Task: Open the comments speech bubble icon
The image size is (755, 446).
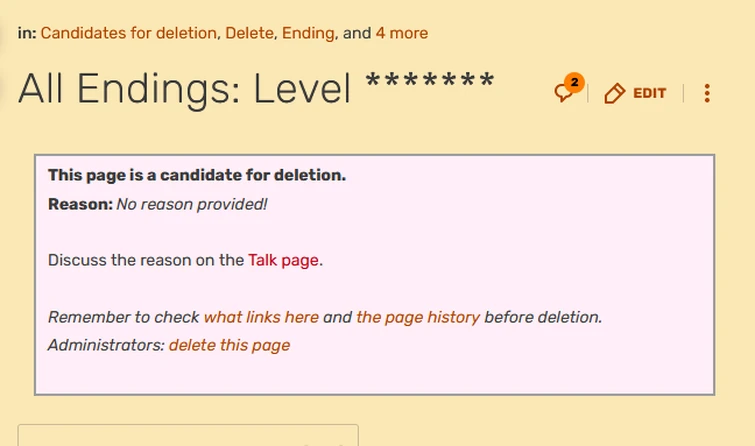Action: [x=565, y=93]
